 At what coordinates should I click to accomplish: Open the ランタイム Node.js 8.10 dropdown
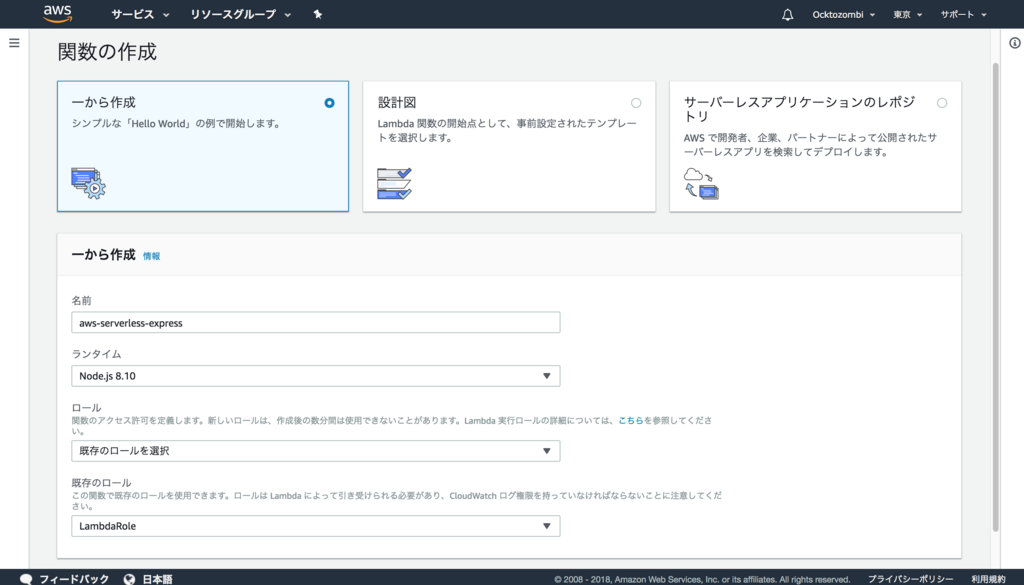tap(315, 376)
